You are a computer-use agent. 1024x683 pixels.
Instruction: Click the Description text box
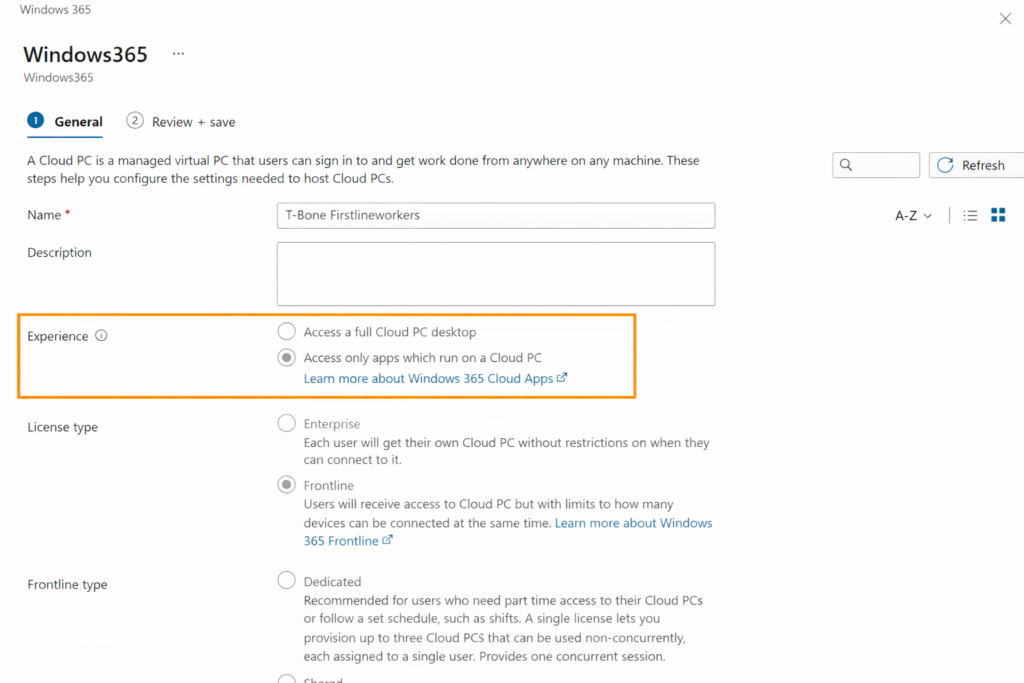(x=495, y=273)
